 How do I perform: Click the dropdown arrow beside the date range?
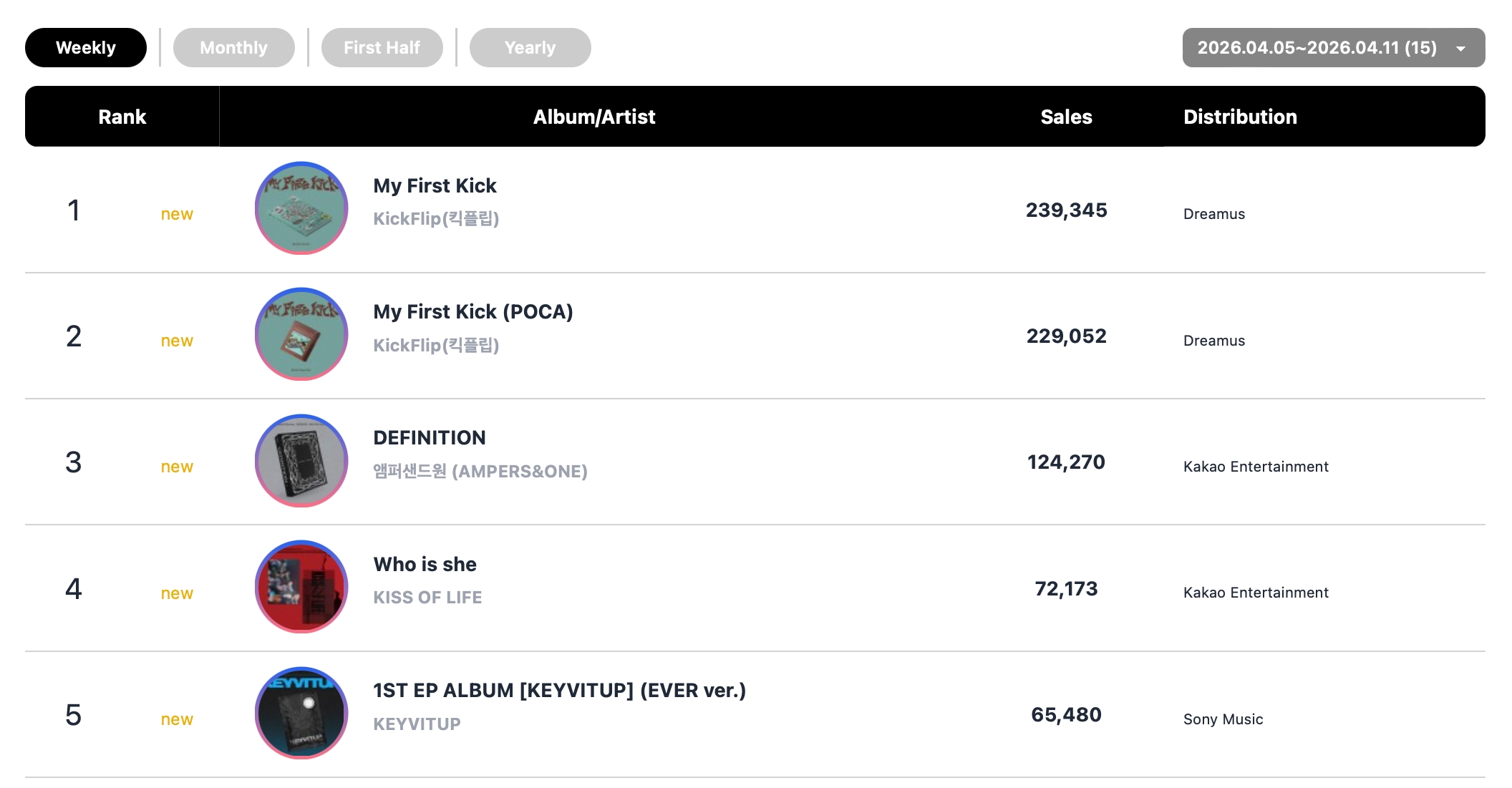(x=1461, y=49)
